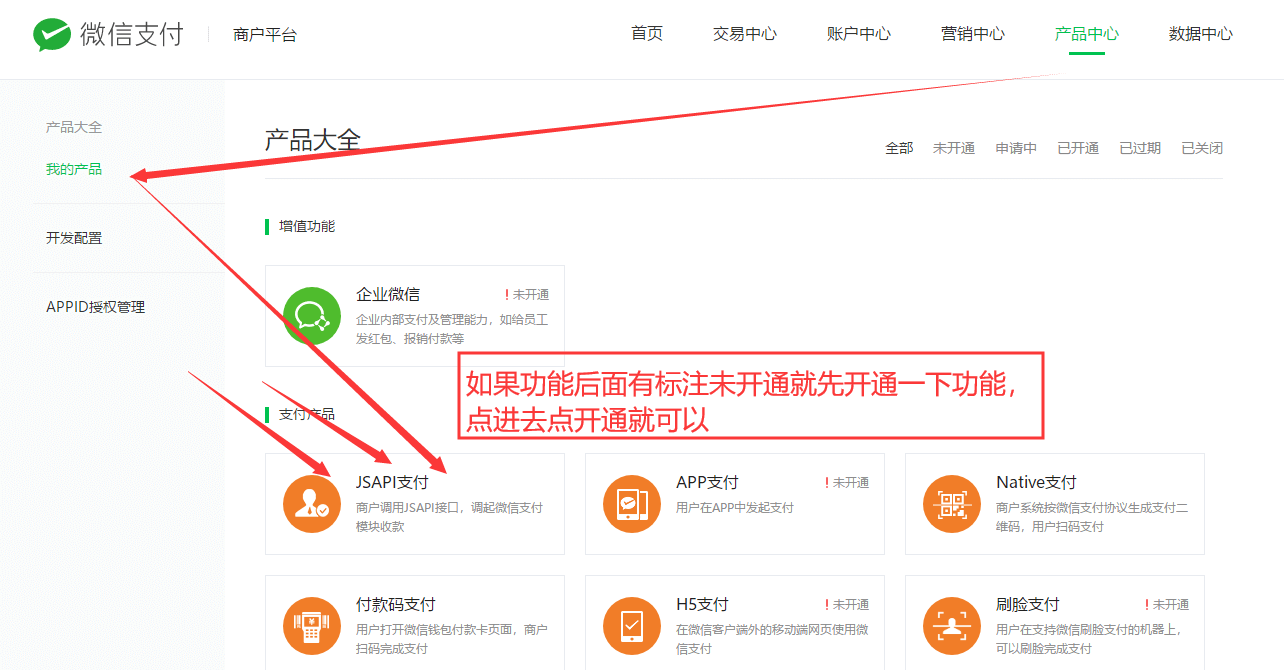
Task: Go to 首页 in top navigation
Action: [x=647, y=33]
